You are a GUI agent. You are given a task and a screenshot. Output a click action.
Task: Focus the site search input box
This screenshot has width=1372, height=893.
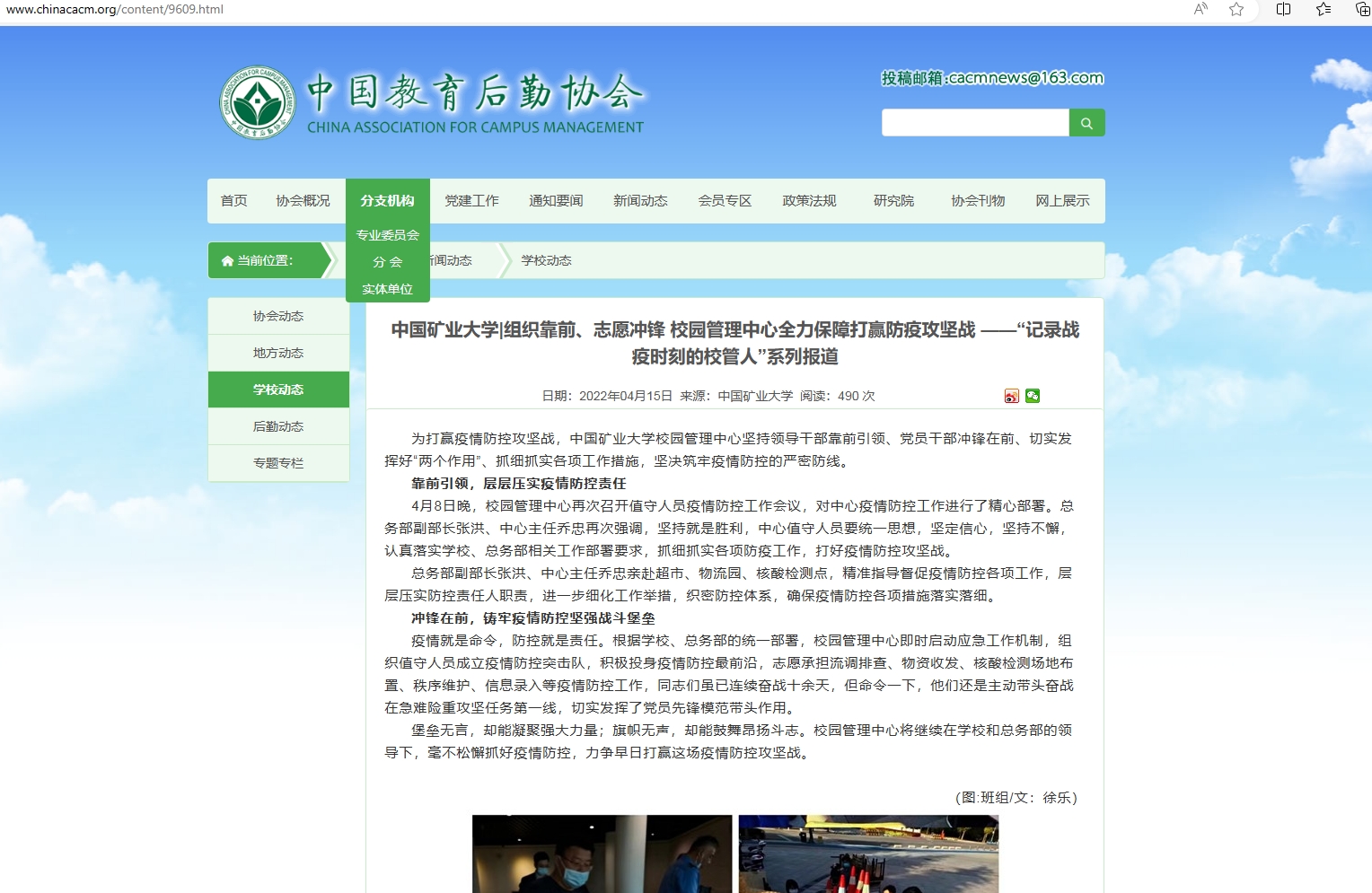(975, 123)
